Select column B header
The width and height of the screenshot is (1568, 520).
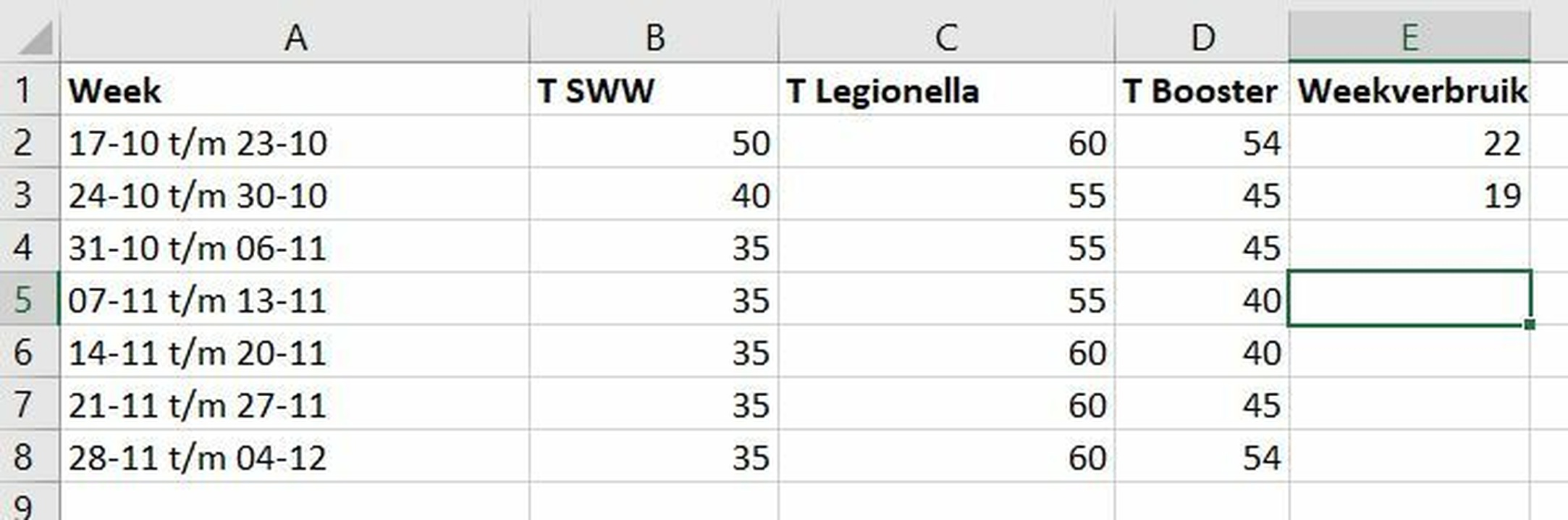pyautogui.click(x=654, y=38)
